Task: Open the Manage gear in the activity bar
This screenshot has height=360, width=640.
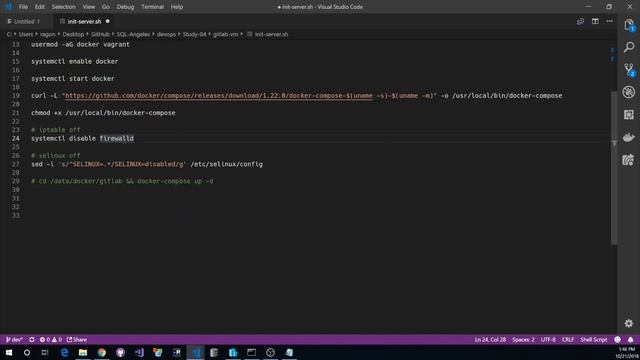Action: click(629, 323)
